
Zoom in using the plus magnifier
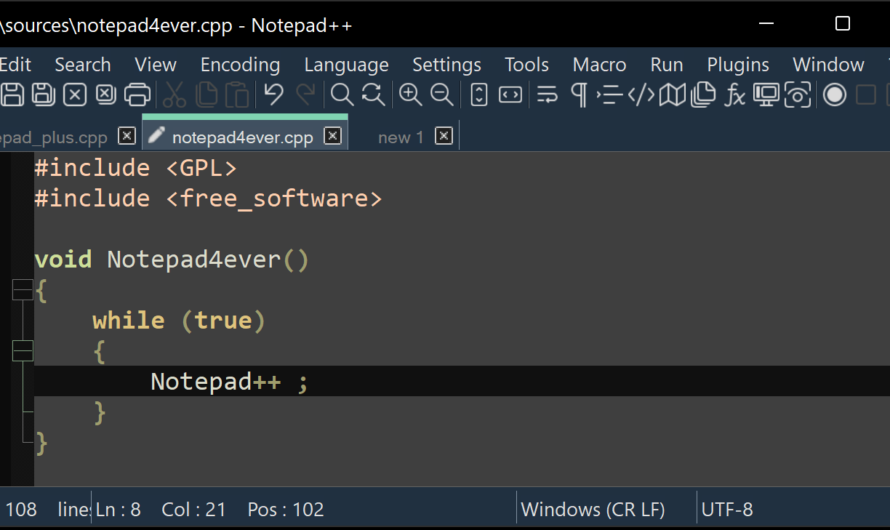pyautogui.click(x=410, y=95)
